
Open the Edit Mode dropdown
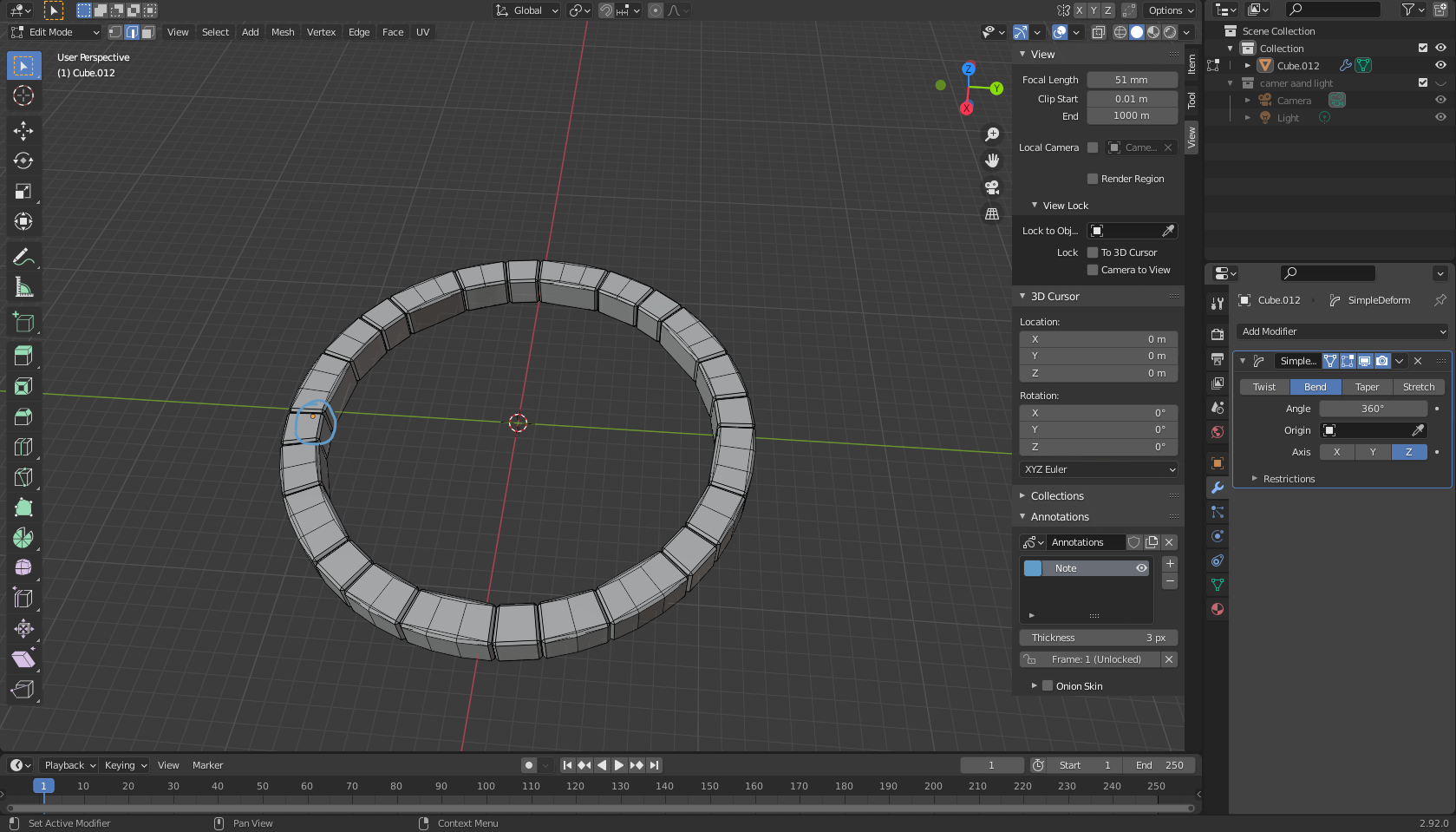55,32
